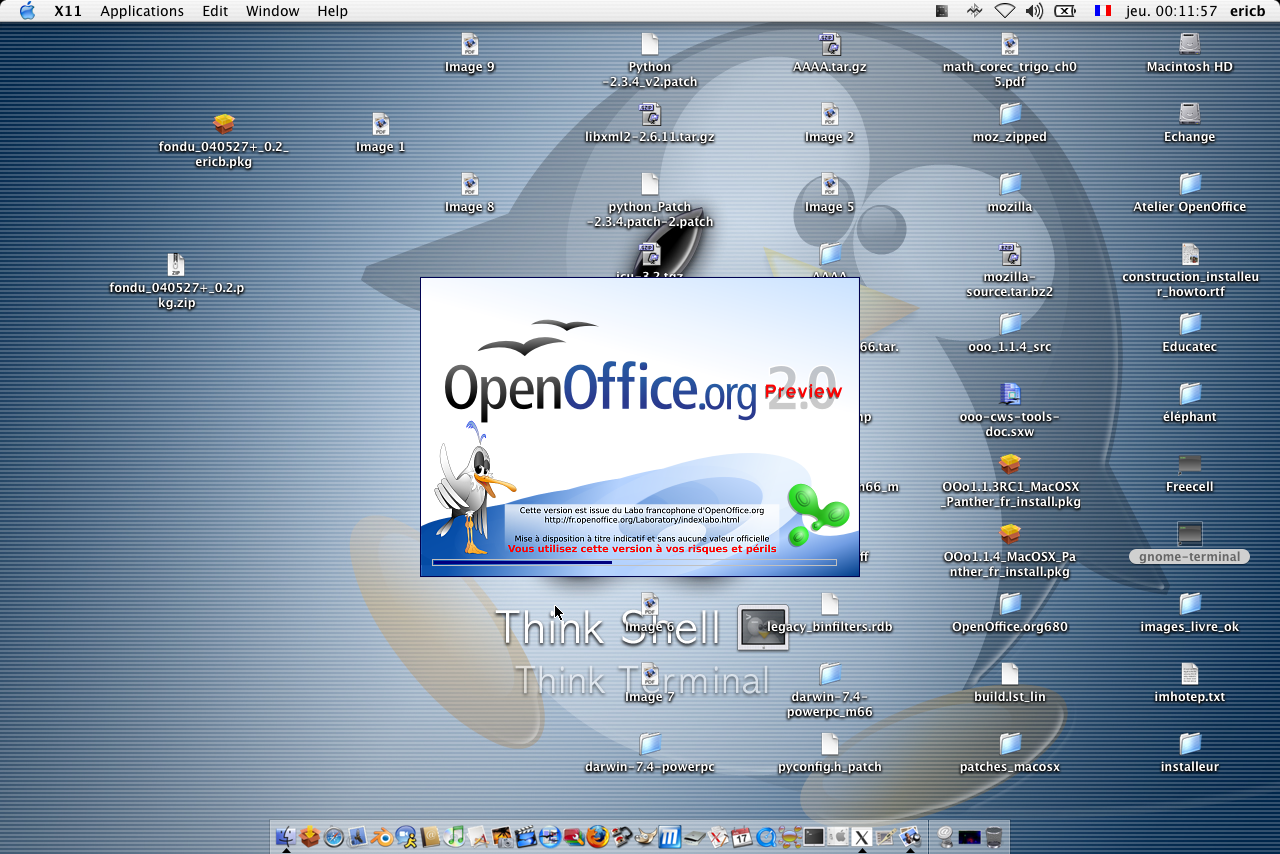Open GIMP from the Dock
The width and height of the screenshot is (1280, 854).
[645, 837]
